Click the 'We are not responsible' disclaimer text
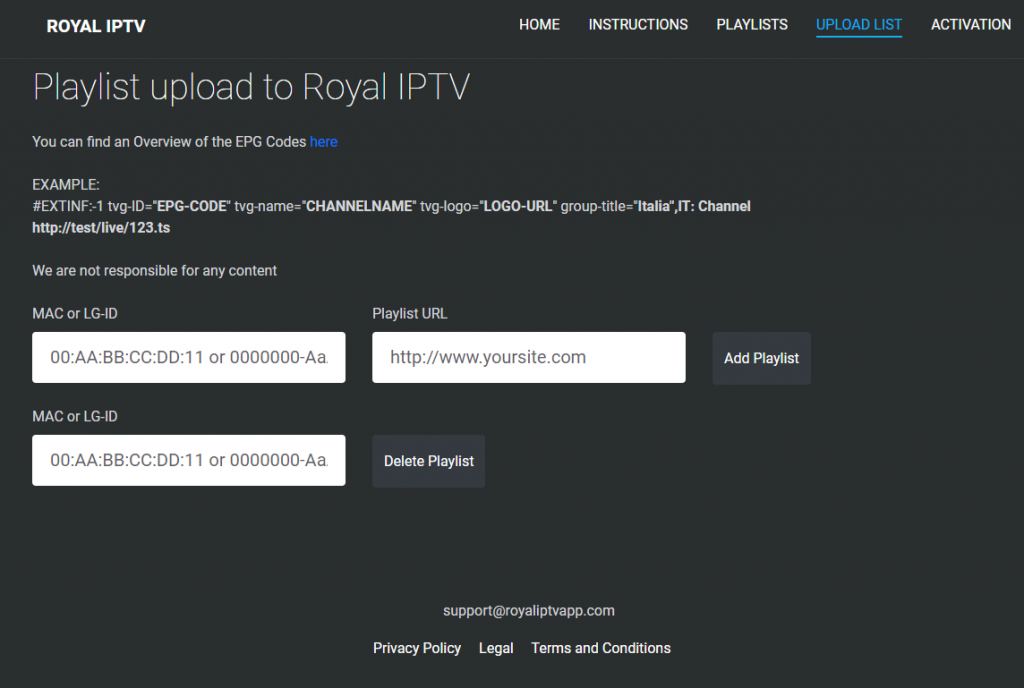Screen dimensions: 1024x688 [x=155, y=270]
